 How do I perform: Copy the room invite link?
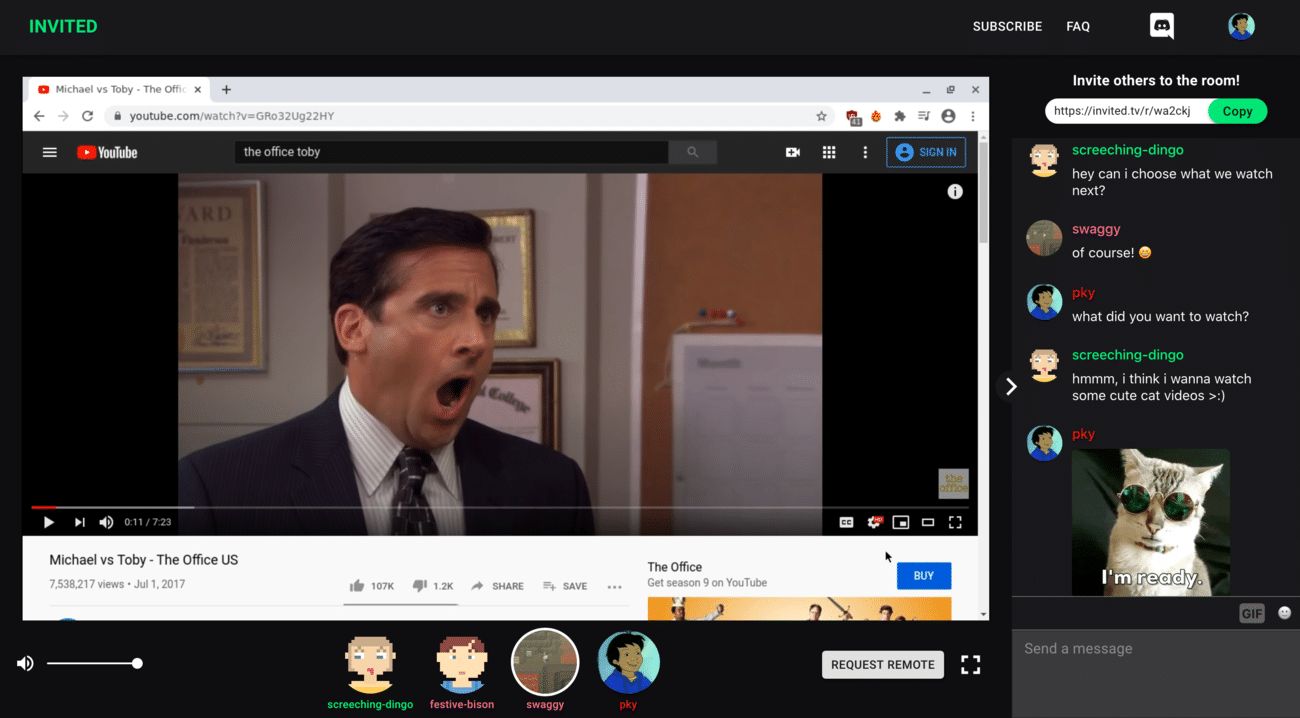pos(1237,111)
